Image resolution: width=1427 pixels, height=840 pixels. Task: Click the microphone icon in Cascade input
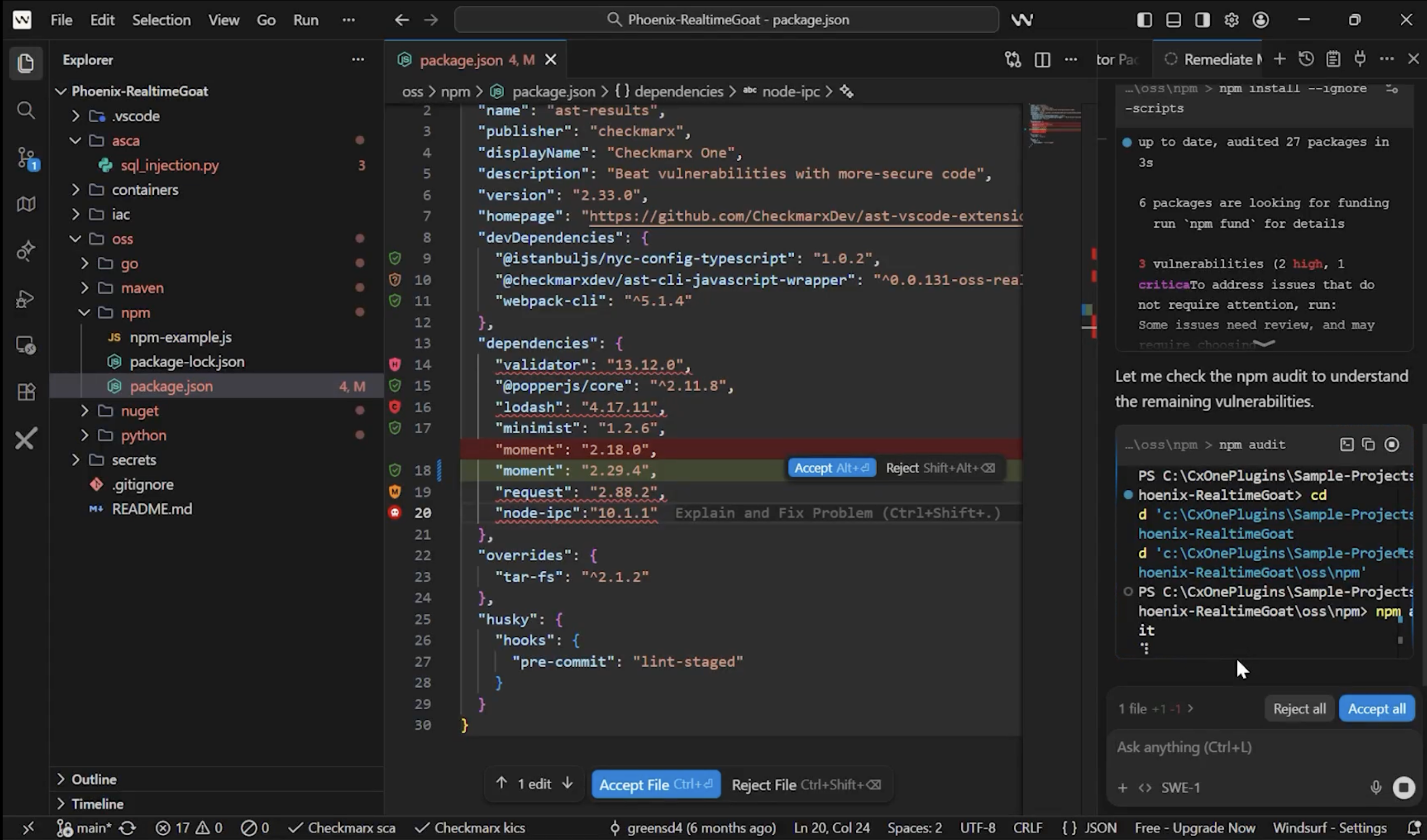[1376, 787]
